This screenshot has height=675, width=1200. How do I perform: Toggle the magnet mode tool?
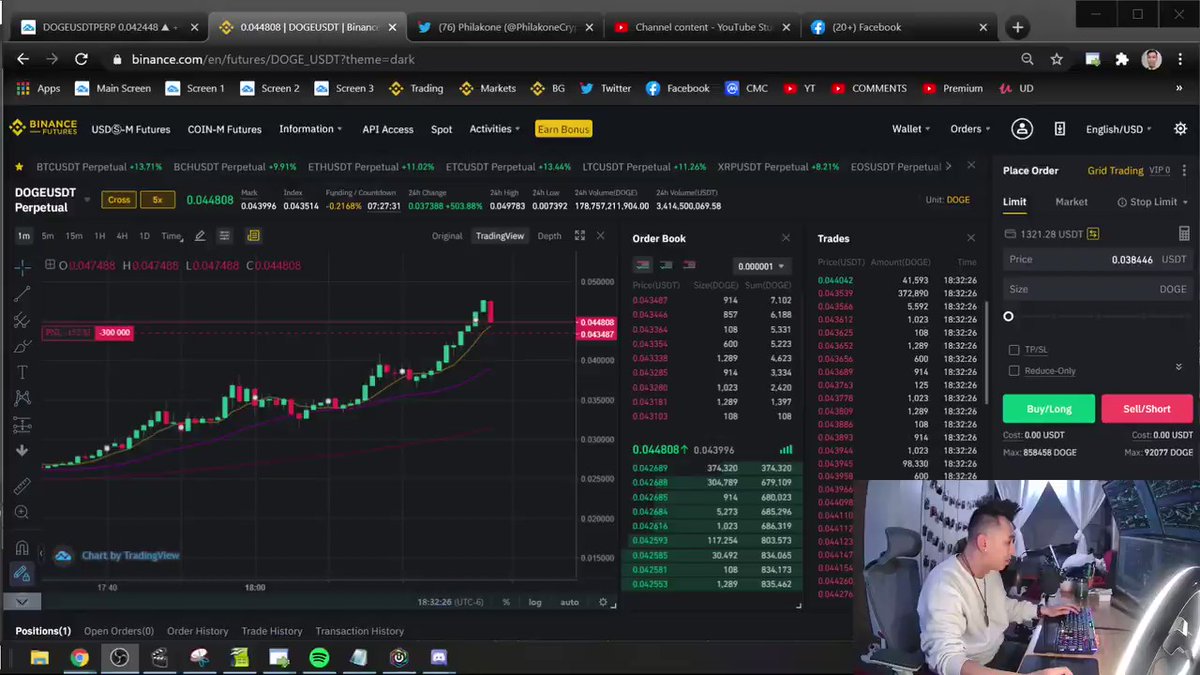pyautogui.click(x=22, y=547)
